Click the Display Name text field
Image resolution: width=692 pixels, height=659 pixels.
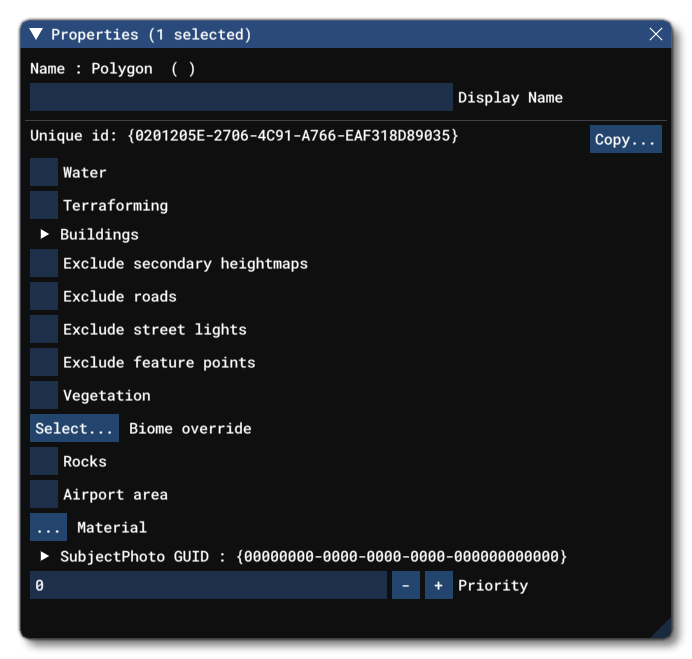(241, 98)
